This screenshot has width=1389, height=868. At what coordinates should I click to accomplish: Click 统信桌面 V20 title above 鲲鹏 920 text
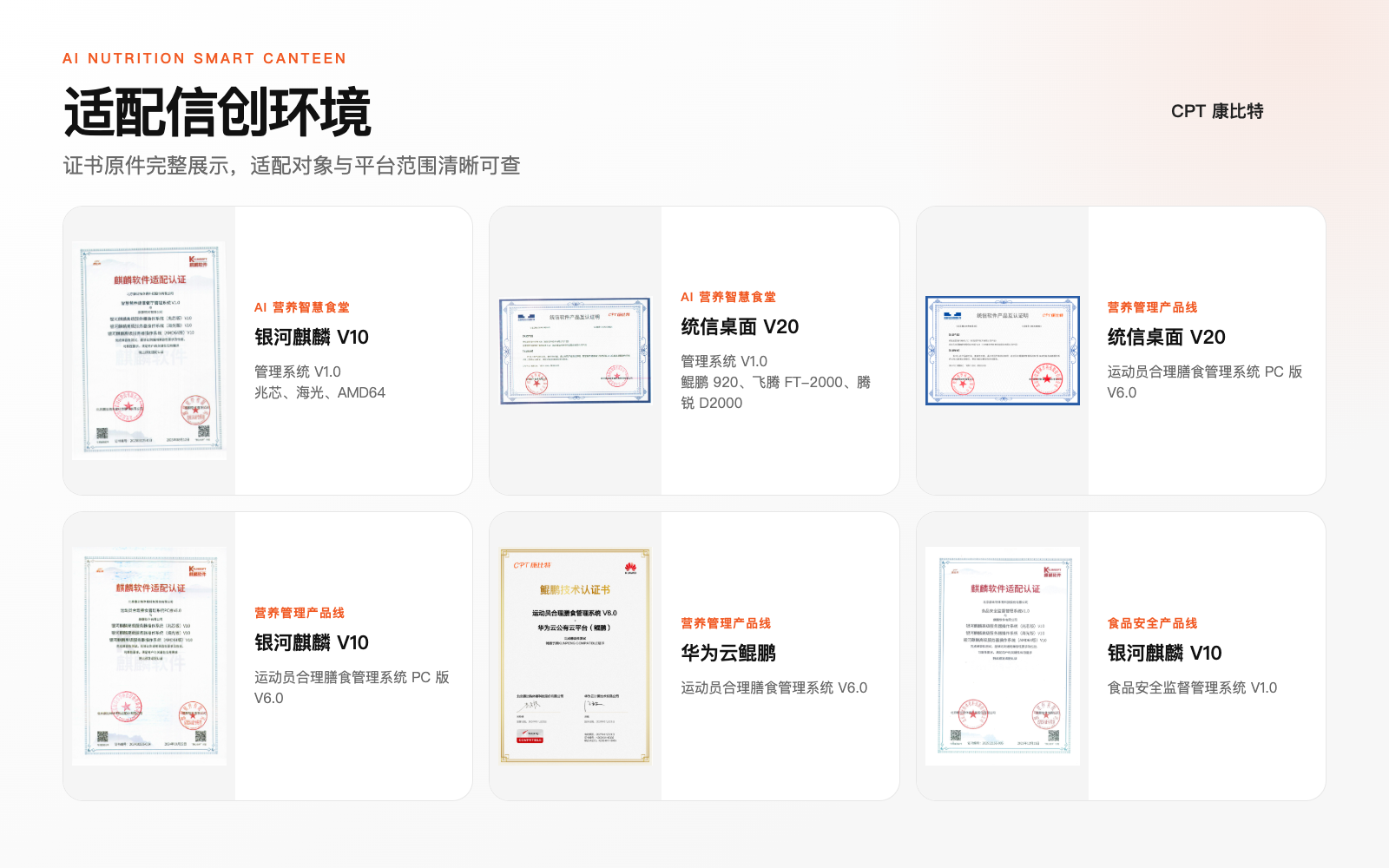pos(740,326)
